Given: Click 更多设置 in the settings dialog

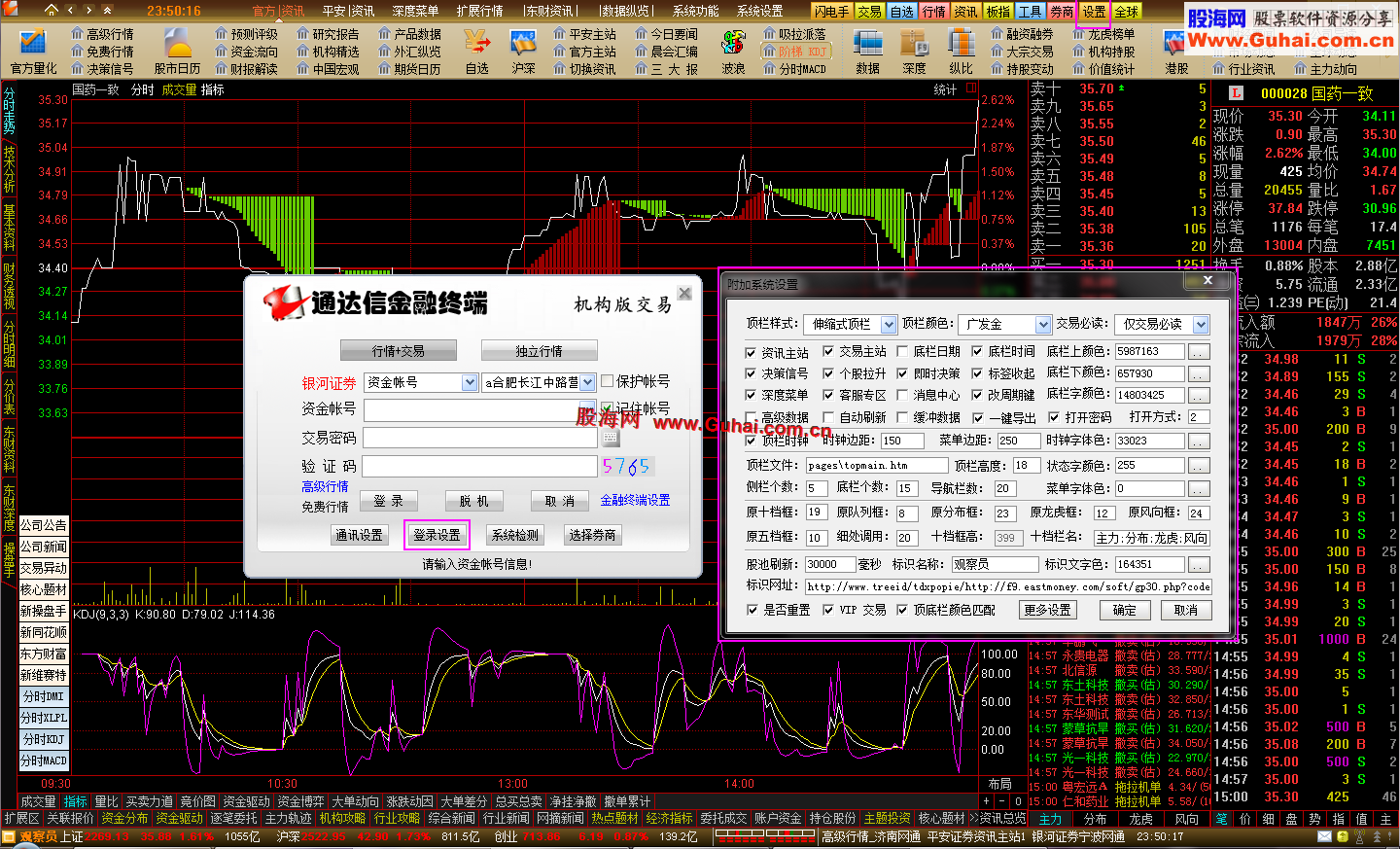Looking at the screenshot, I should pyautogui.click(x=1048, y=610).
